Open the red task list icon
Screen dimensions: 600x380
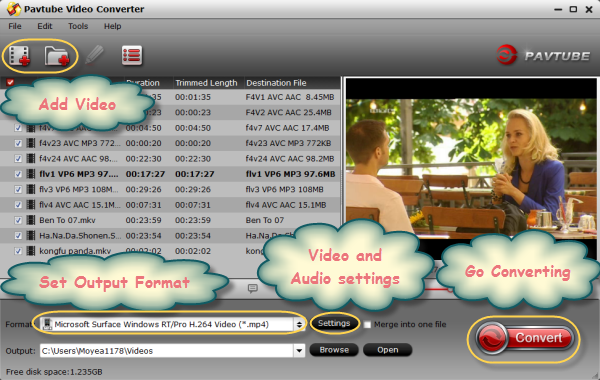tap(132, 55)
